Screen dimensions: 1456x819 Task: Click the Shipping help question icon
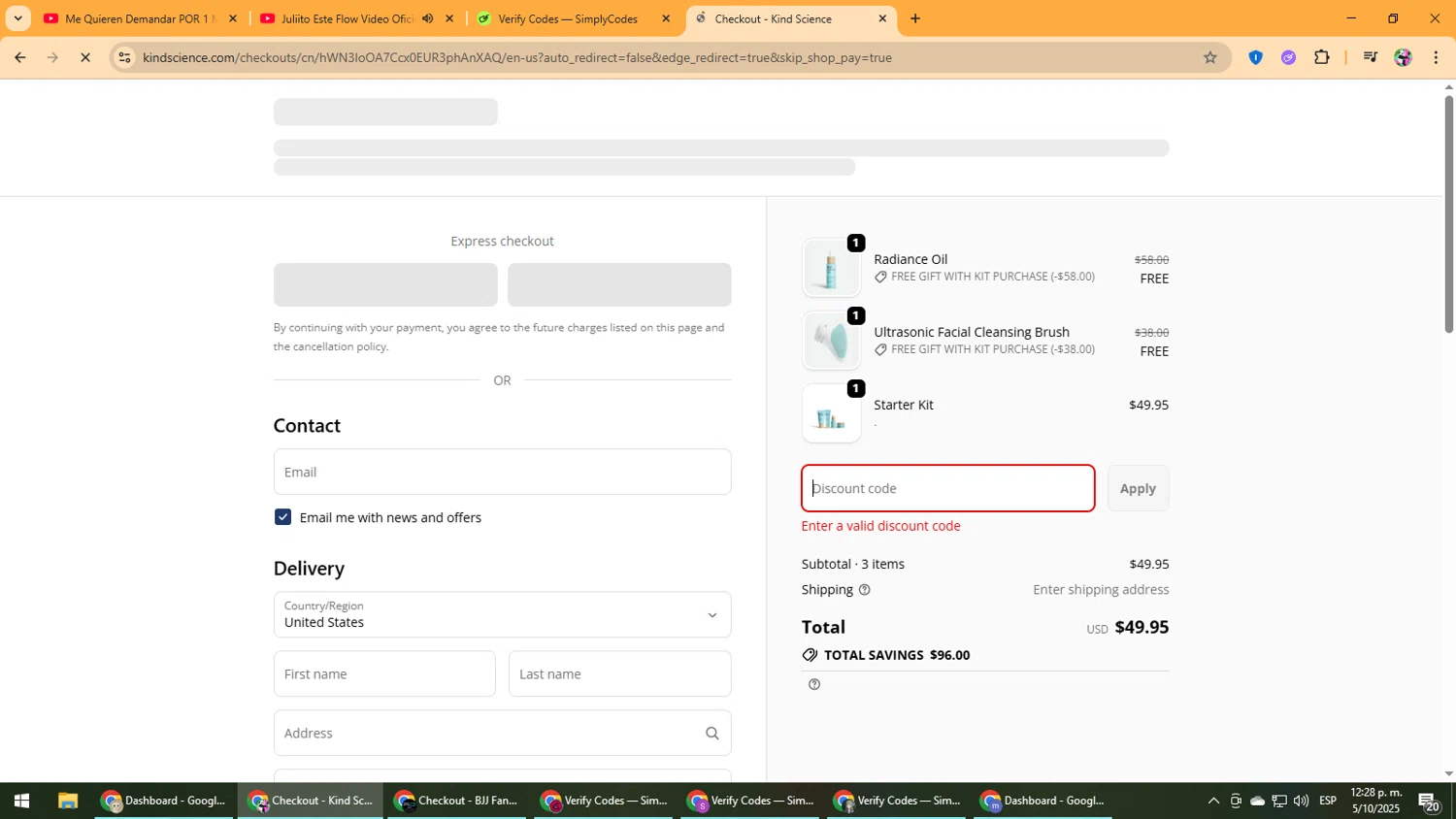tap(864, 590)
